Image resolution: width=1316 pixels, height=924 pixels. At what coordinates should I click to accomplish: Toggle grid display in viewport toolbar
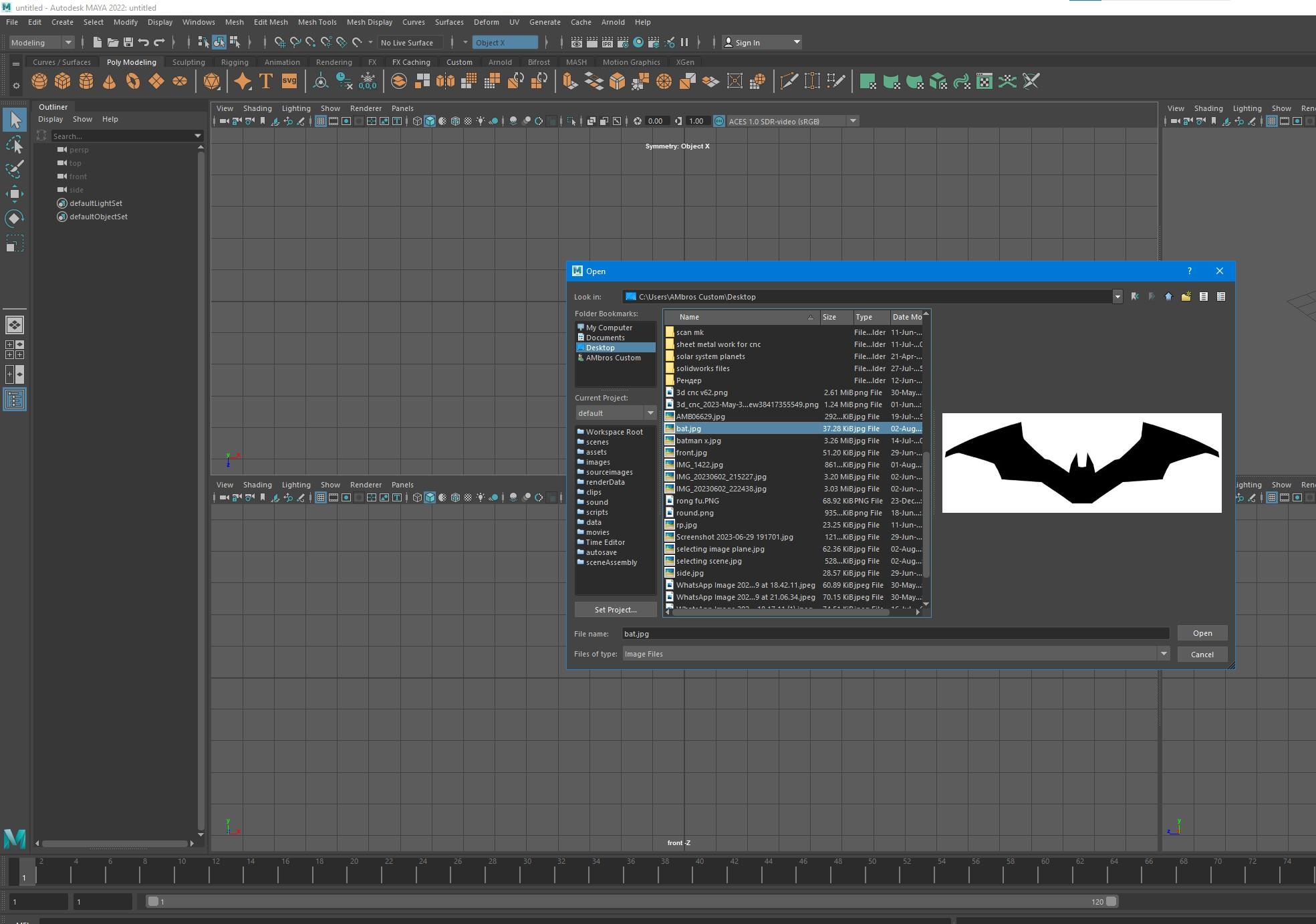point(321,121)
